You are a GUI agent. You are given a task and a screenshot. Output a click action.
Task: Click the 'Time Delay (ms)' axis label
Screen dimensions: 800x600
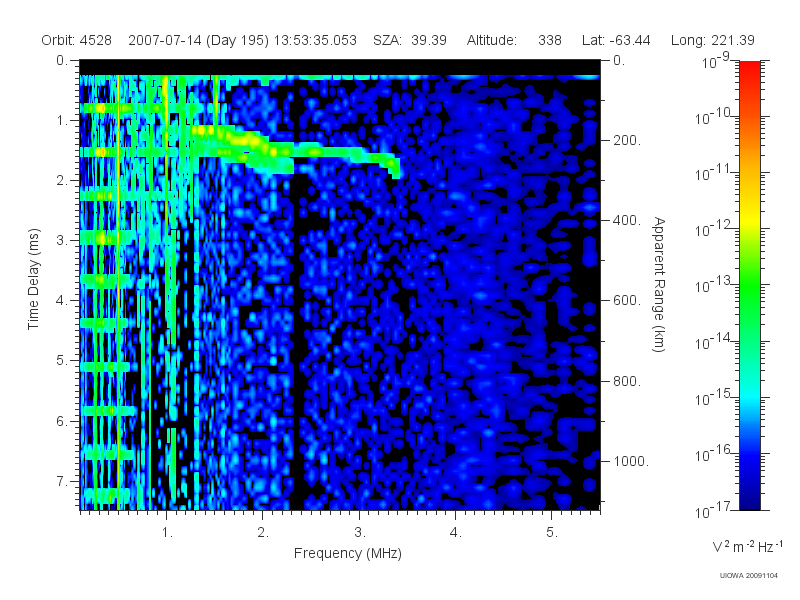pyautogui.click(x=33, y=279)
